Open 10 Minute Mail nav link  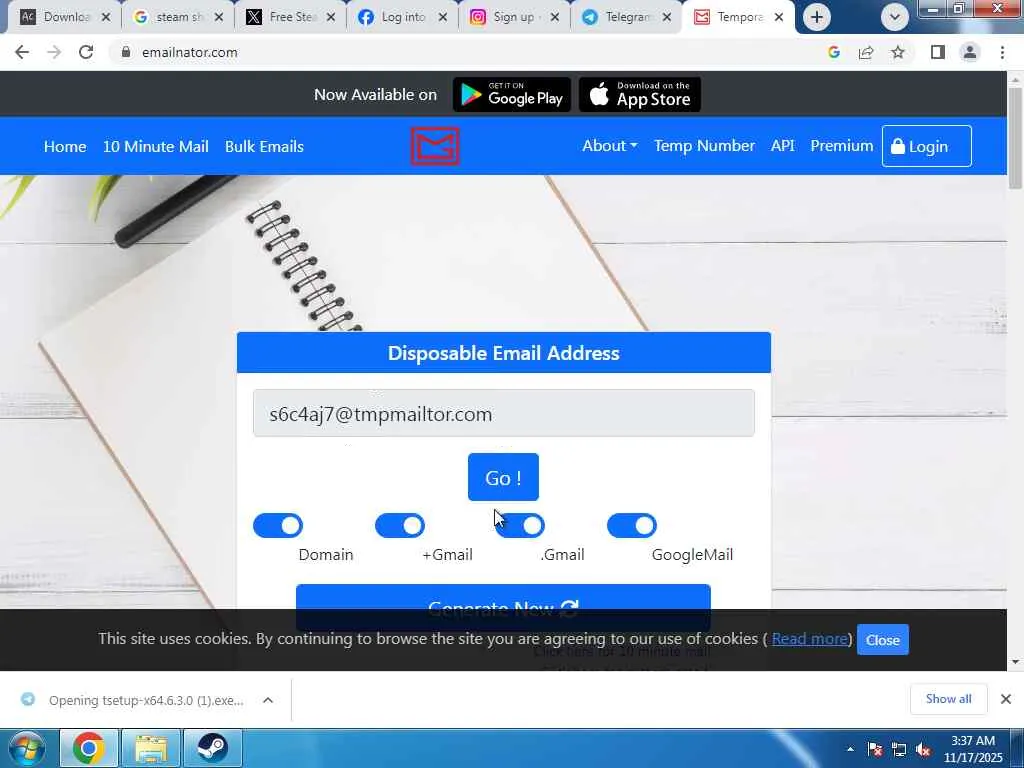tap(155, 146)
